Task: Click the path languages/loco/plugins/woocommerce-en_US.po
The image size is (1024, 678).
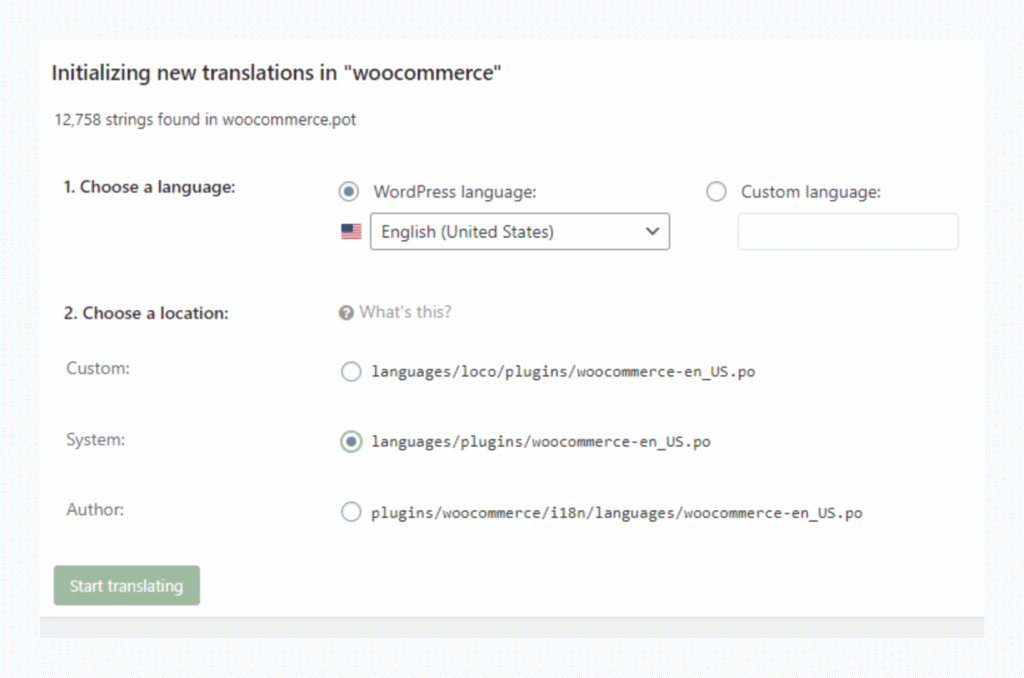Action: click(563, 372)
